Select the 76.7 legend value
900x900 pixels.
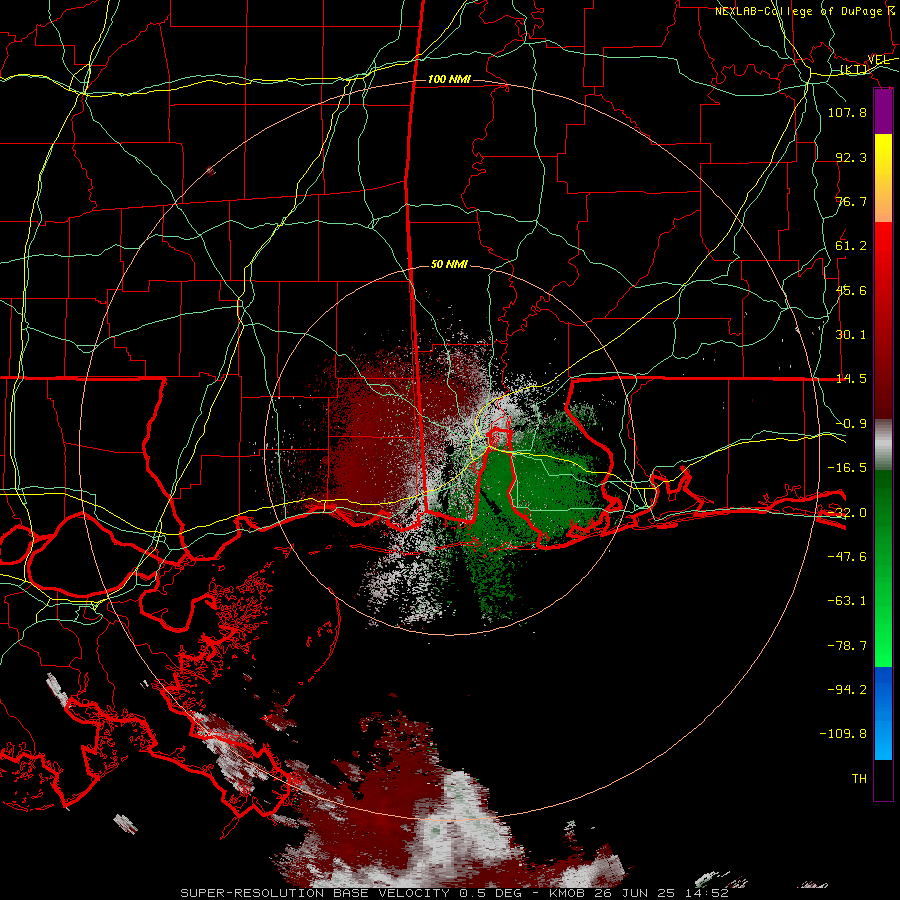pos(851,201)
